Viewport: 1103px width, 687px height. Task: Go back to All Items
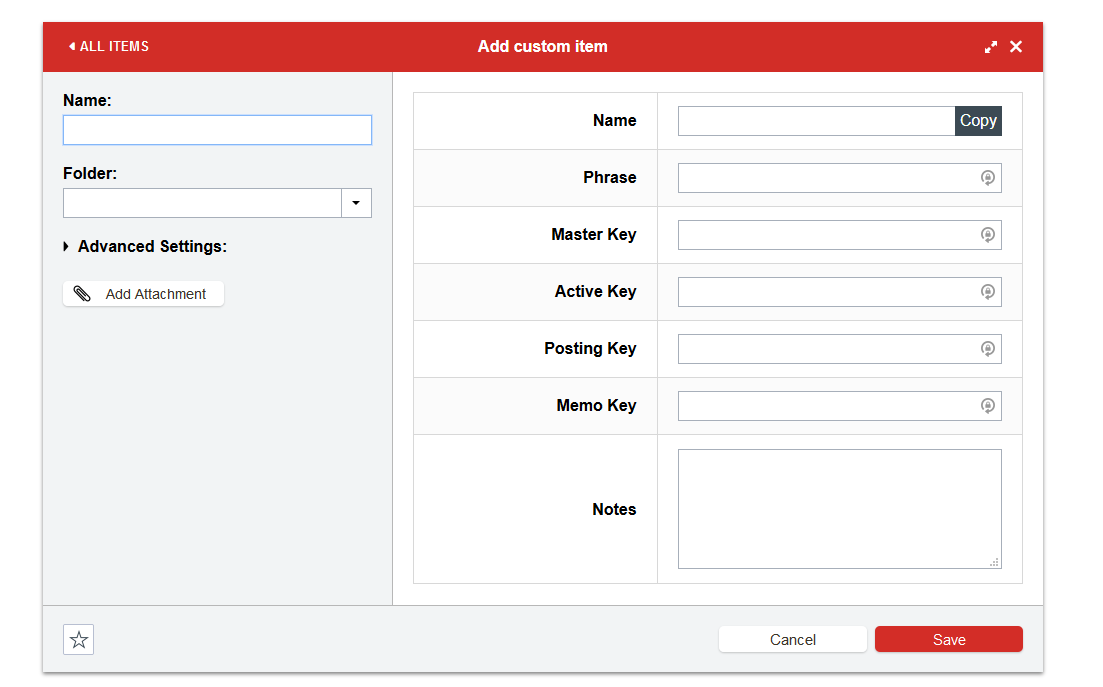tap(108, 46)
